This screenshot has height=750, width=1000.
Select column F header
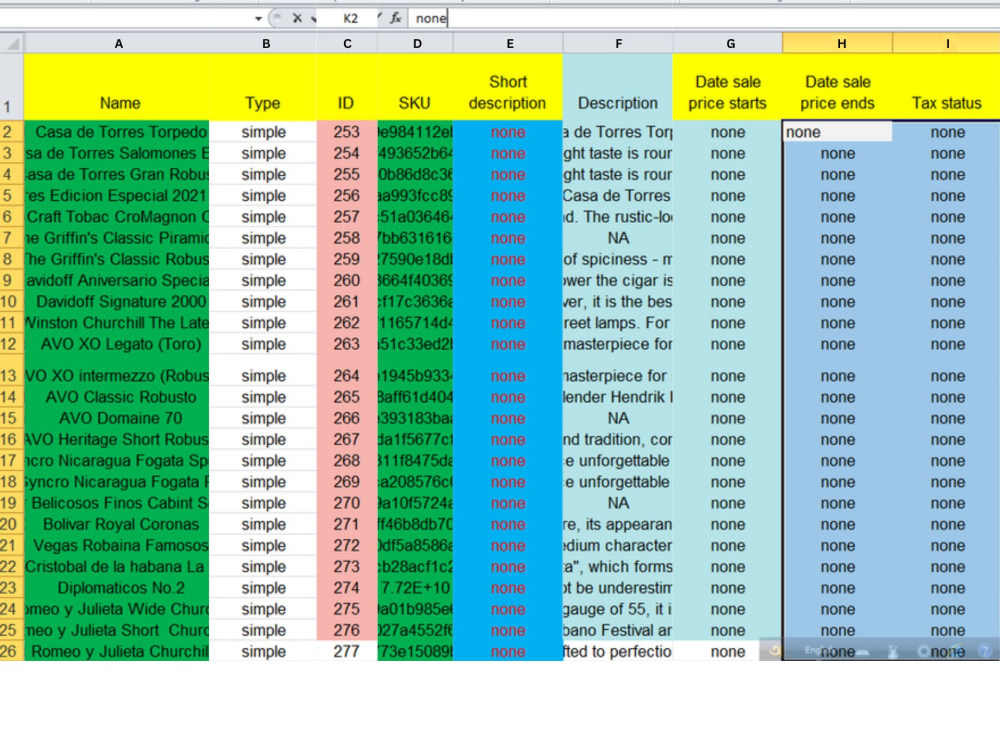pos(618,43)
